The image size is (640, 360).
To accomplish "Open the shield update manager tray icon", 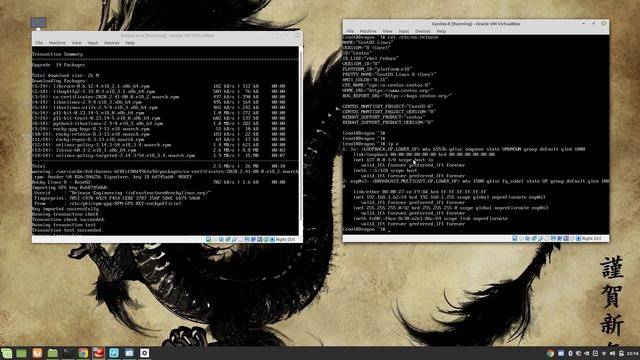I will pyautogui.click(x=578, y=353).
